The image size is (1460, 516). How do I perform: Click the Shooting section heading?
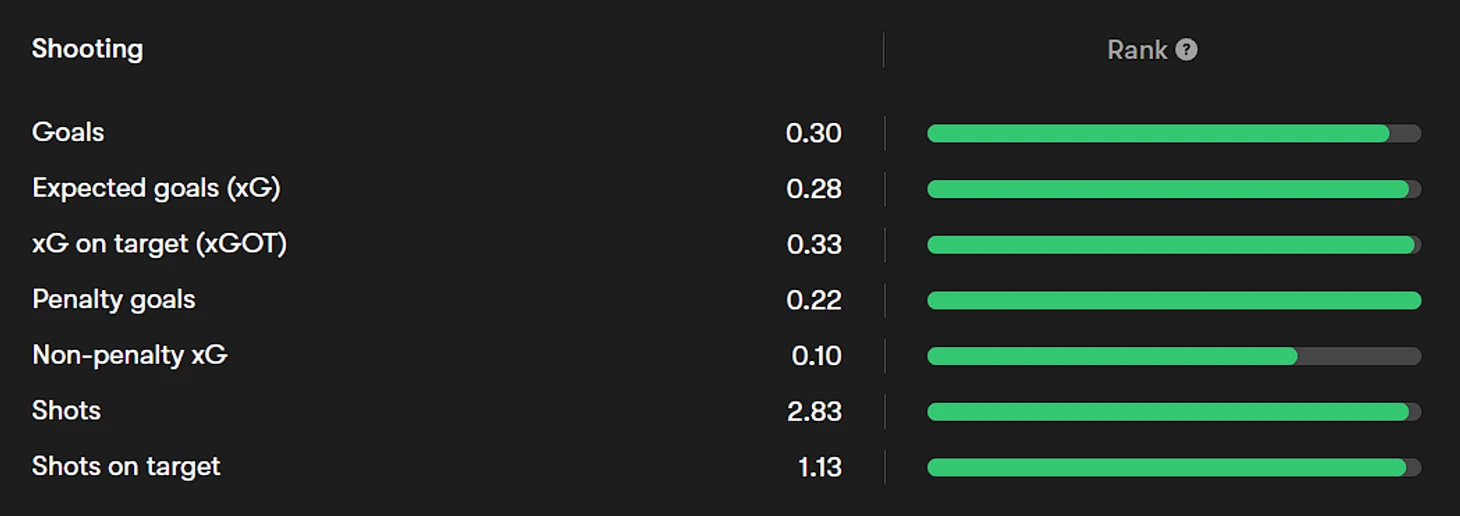coord(87,49)
